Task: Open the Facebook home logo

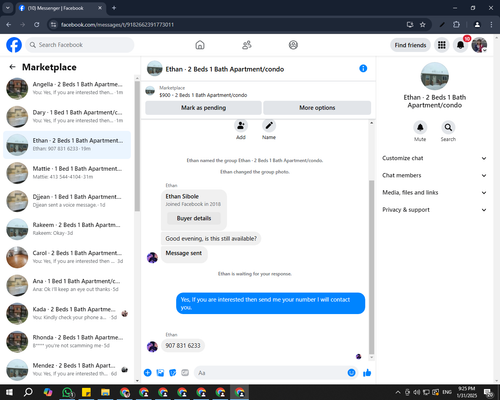Action: point(14,45)
